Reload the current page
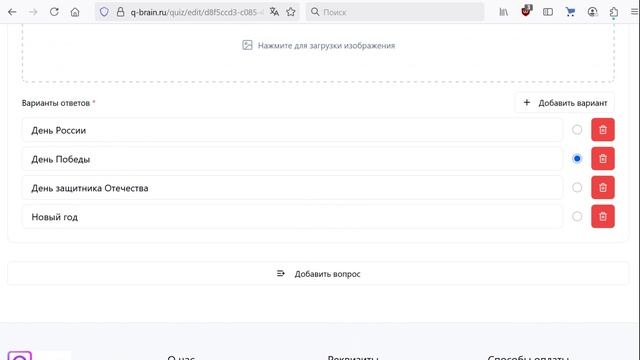Image resolution: width=640 pixels, height=360 pixels. (x=54, y=12)
